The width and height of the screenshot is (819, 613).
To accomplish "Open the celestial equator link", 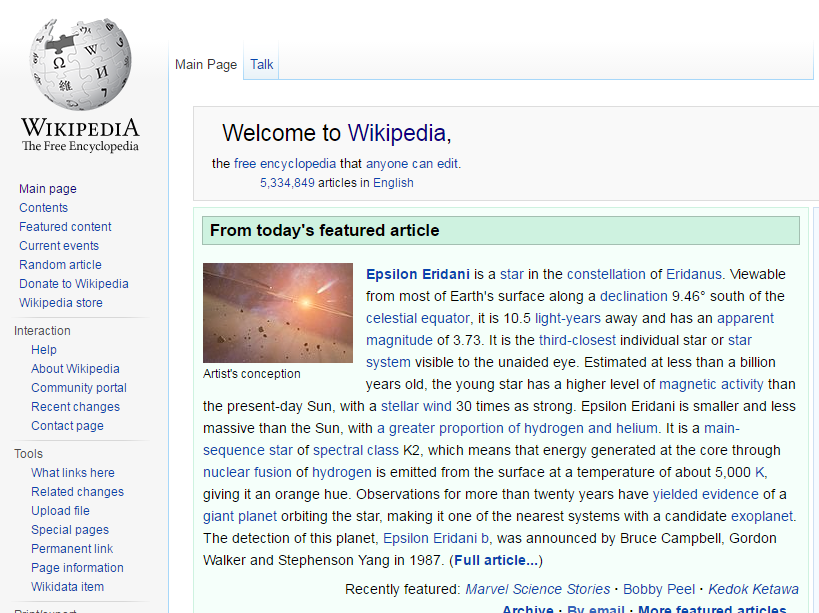I will [418, 318].
